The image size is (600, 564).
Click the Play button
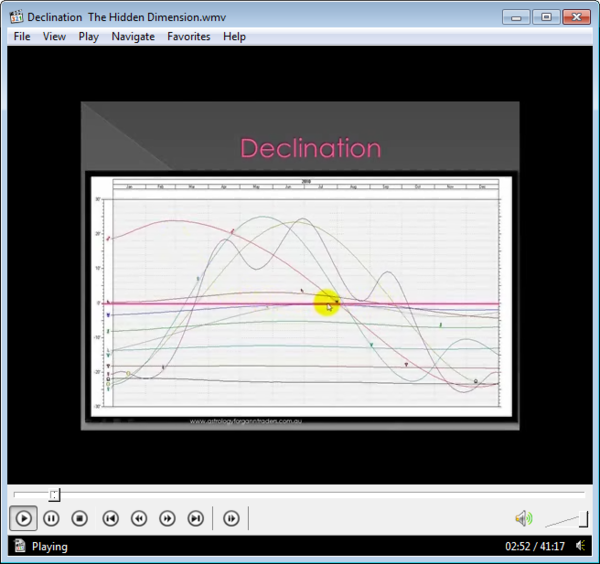pos(23,518)
